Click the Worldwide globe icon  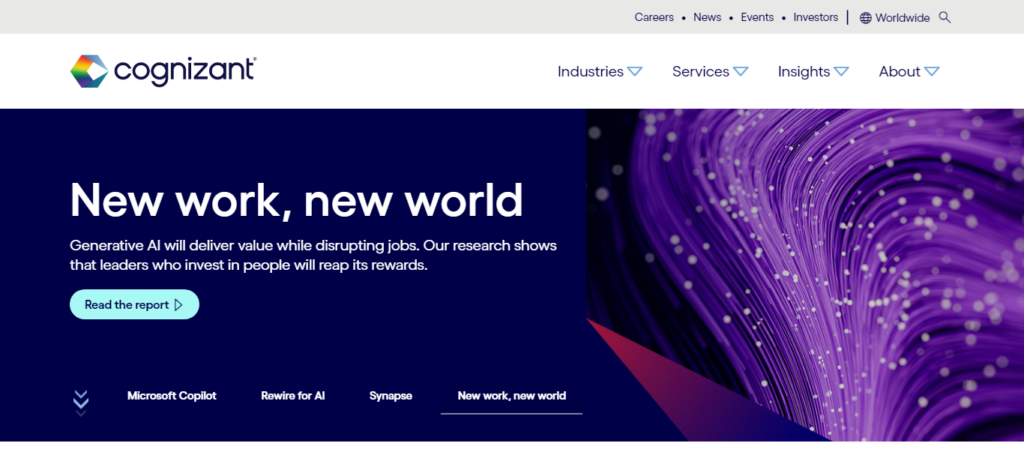(866, 18)
